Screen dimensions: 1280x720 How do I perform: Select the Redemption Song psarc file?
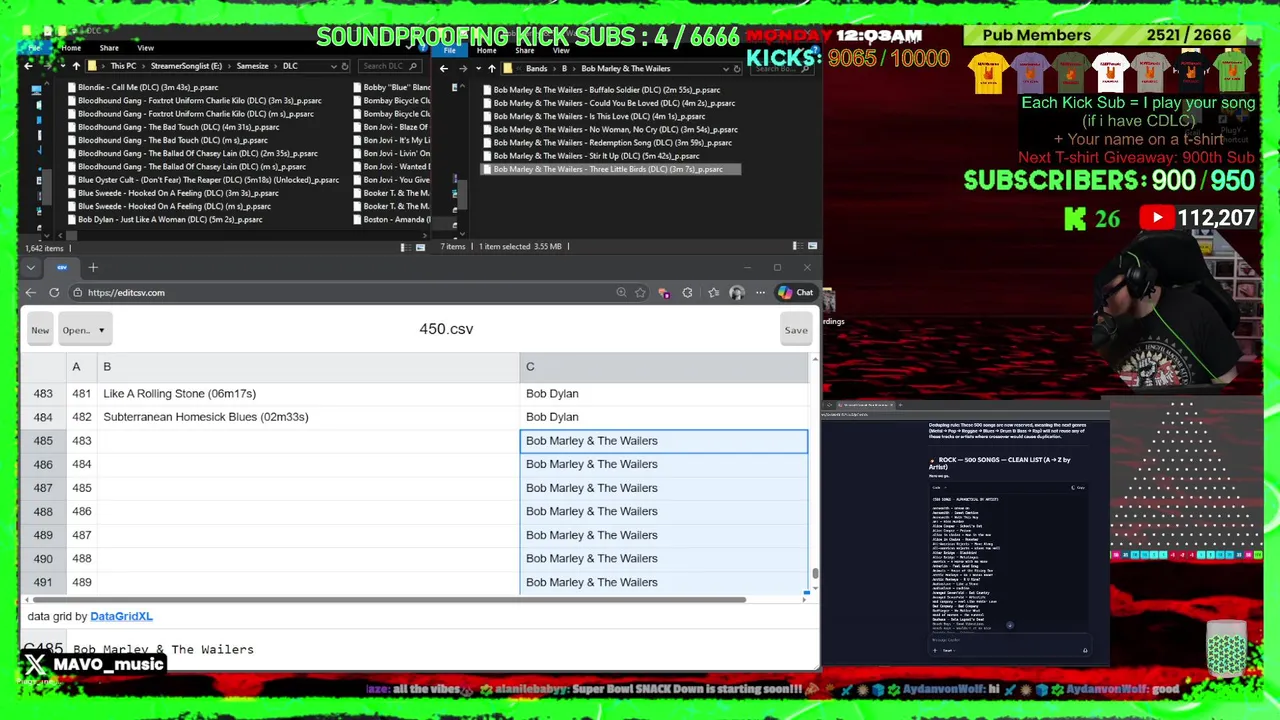(606, 142)
